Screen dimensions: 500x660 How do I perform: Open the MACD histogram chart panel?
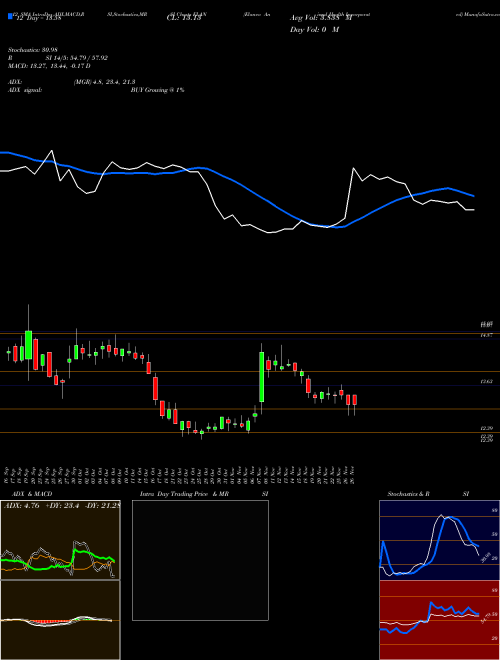pos(60,620)
